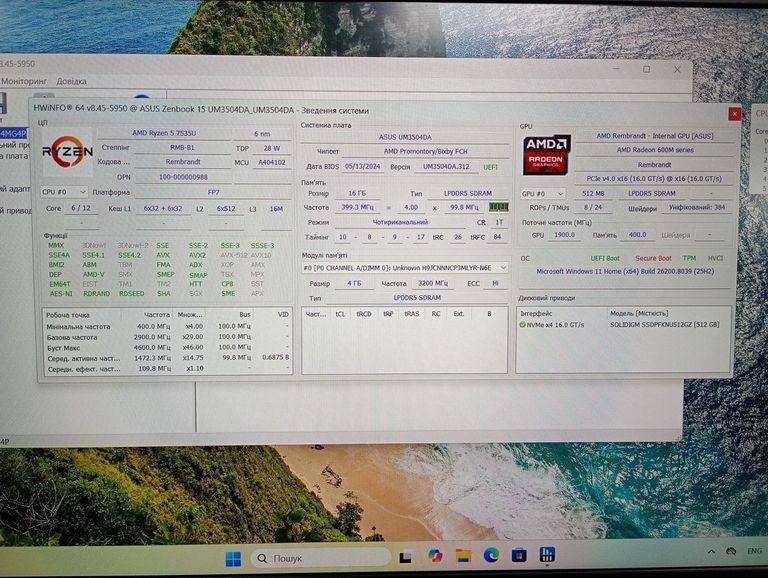This screenshot has height=578, width=768.
Task: Click the green memory module icon
Action: point(497,207)
